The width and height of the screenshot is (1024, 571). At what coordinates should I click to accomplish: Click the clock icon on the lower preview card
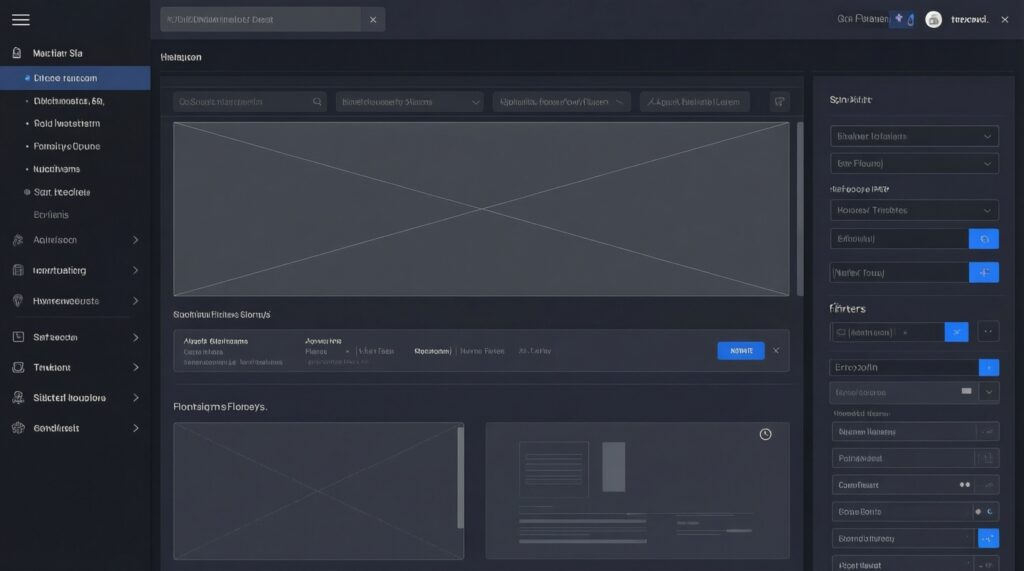[765, 434]
